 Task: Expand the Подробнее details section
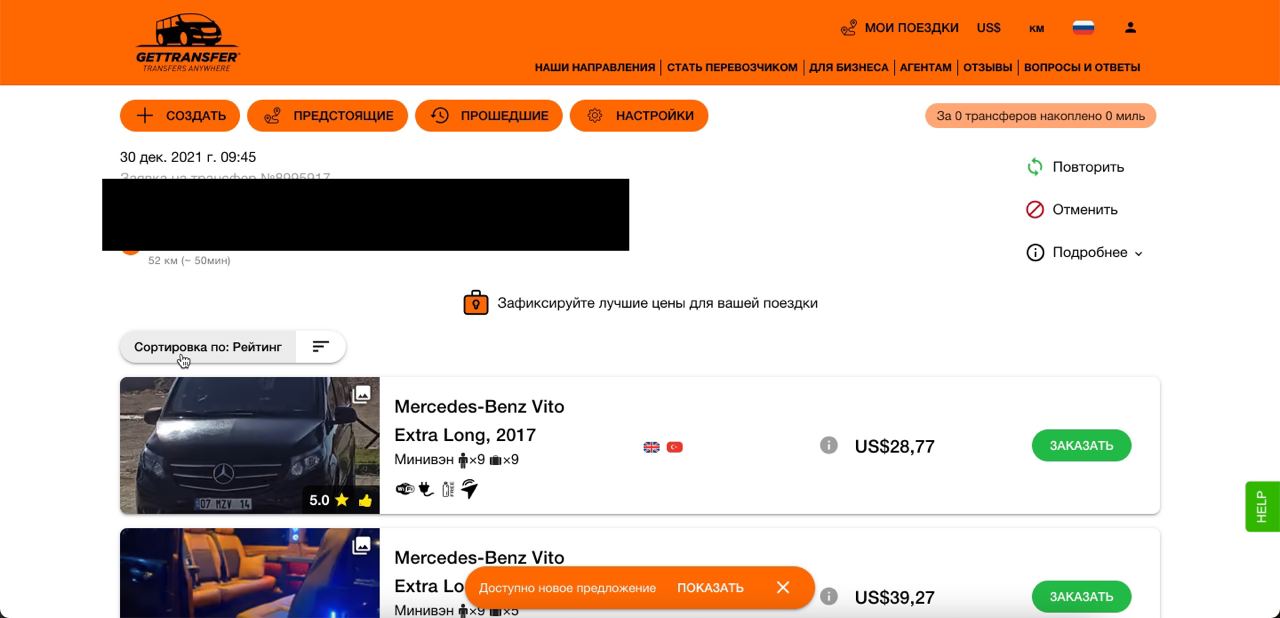(1085, 253)
